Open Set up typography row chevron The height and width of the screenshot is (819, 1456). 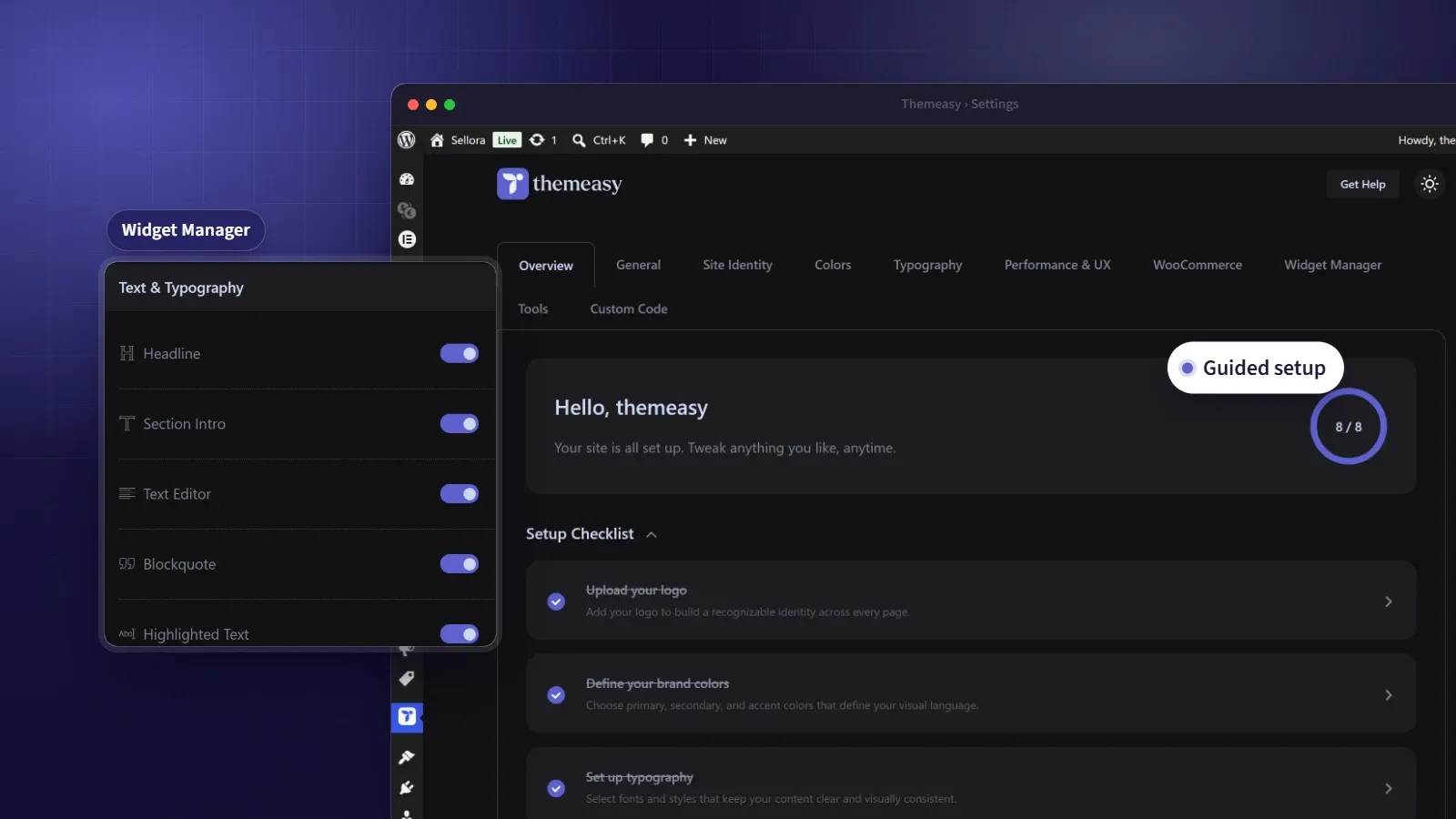(1389, 788)
